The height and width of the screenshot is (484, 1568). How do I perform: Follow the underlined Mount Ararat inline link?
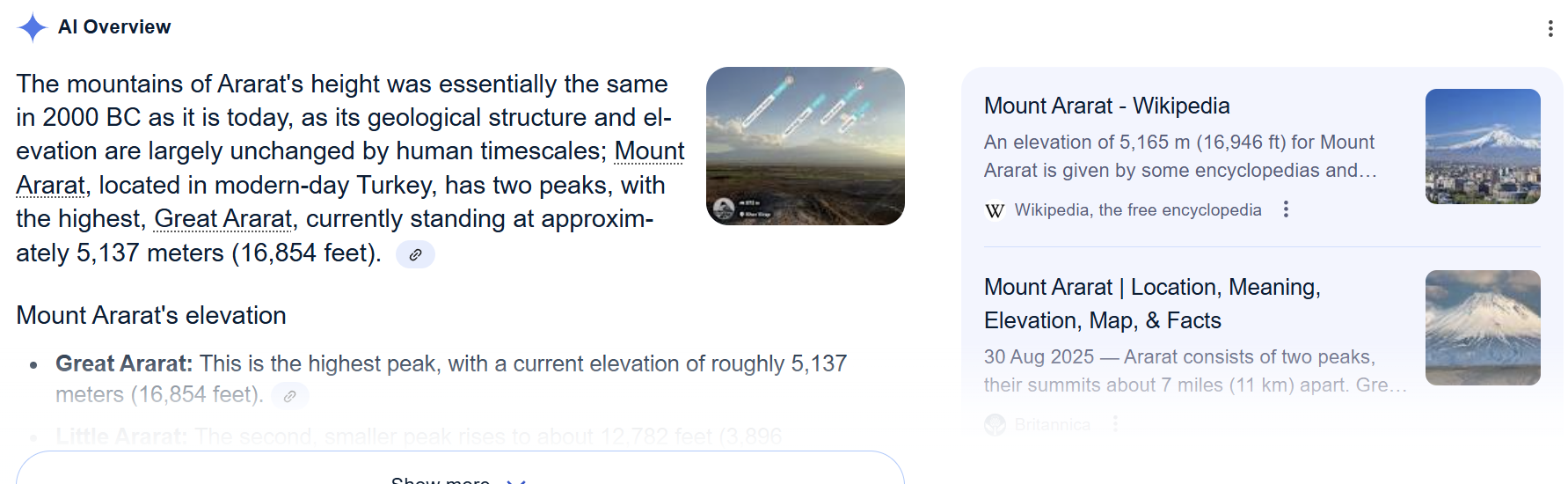point(649,151)
